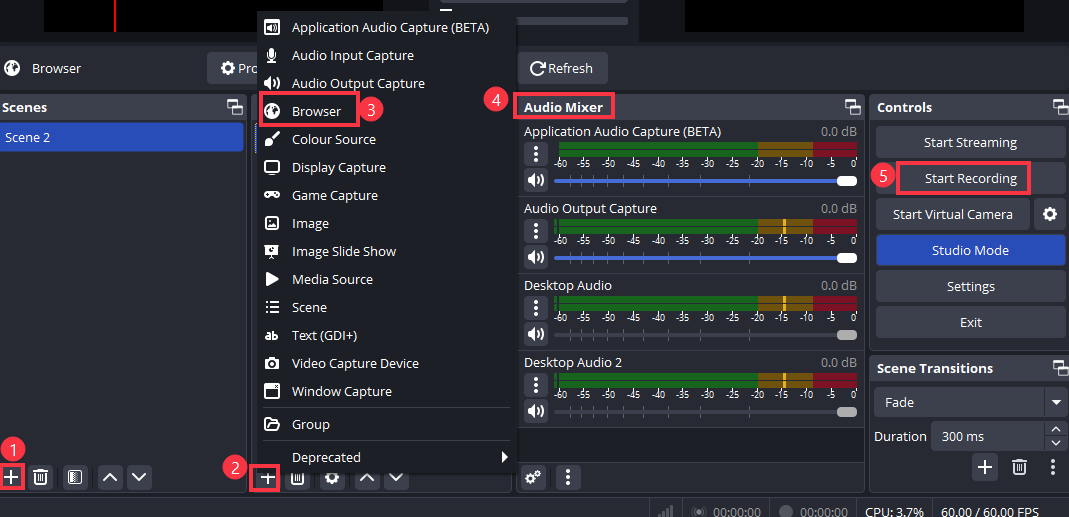Adjust Desktop Audio volume slider
The width and height of the screenshot is (1069, 517).
pyautogui.click(x=706, y=335)
